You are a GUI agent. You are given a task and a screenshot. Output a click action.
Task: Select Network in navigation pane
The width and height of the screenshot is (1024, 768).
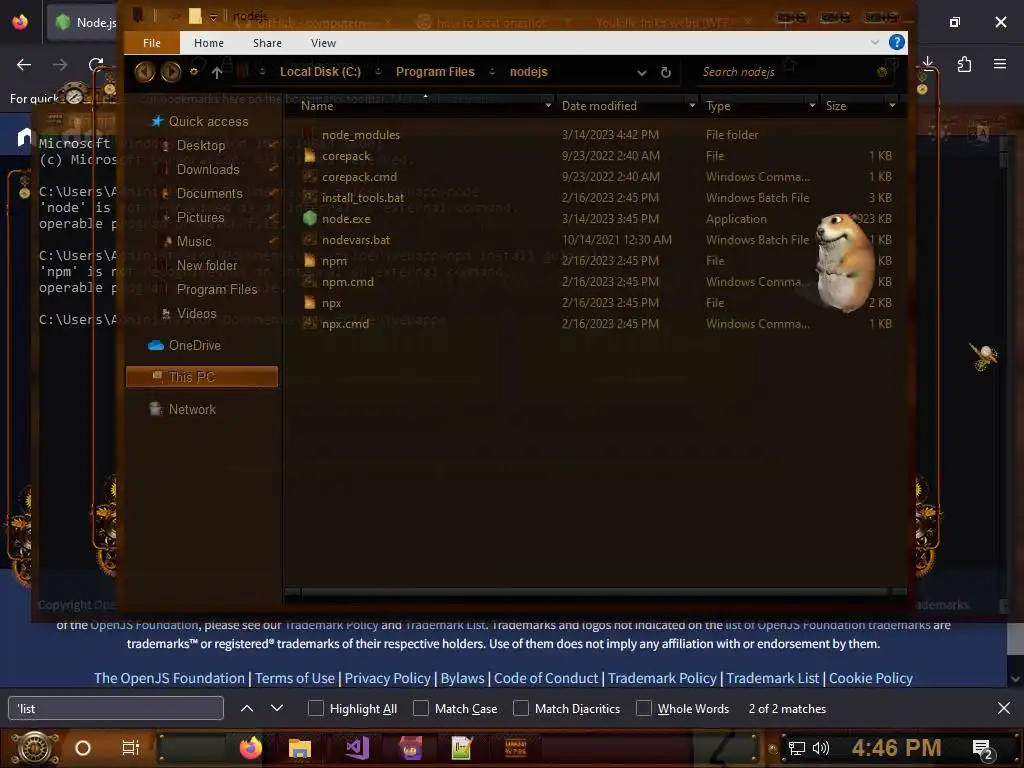click(192, 409)
